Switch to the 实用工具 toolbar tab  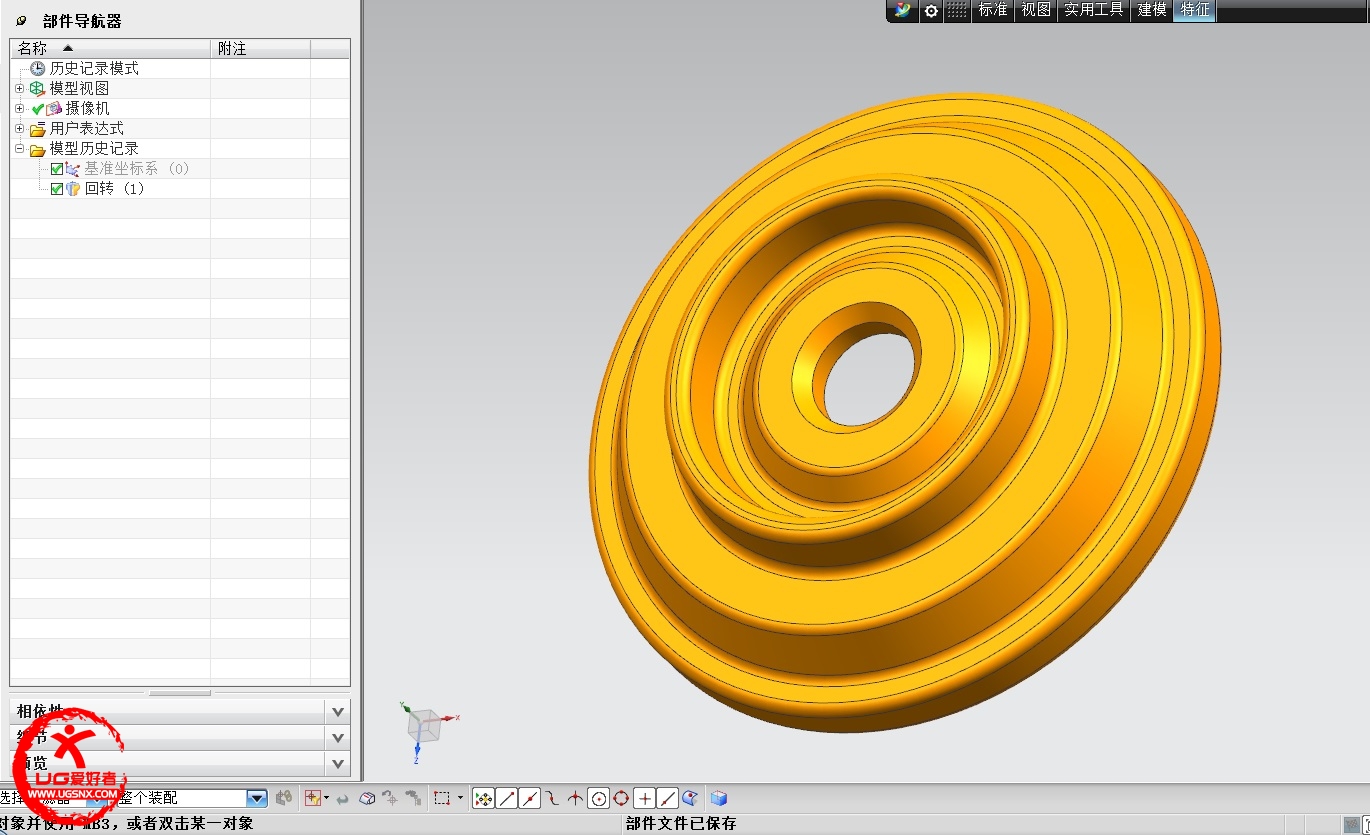[x=1093, y=10]
